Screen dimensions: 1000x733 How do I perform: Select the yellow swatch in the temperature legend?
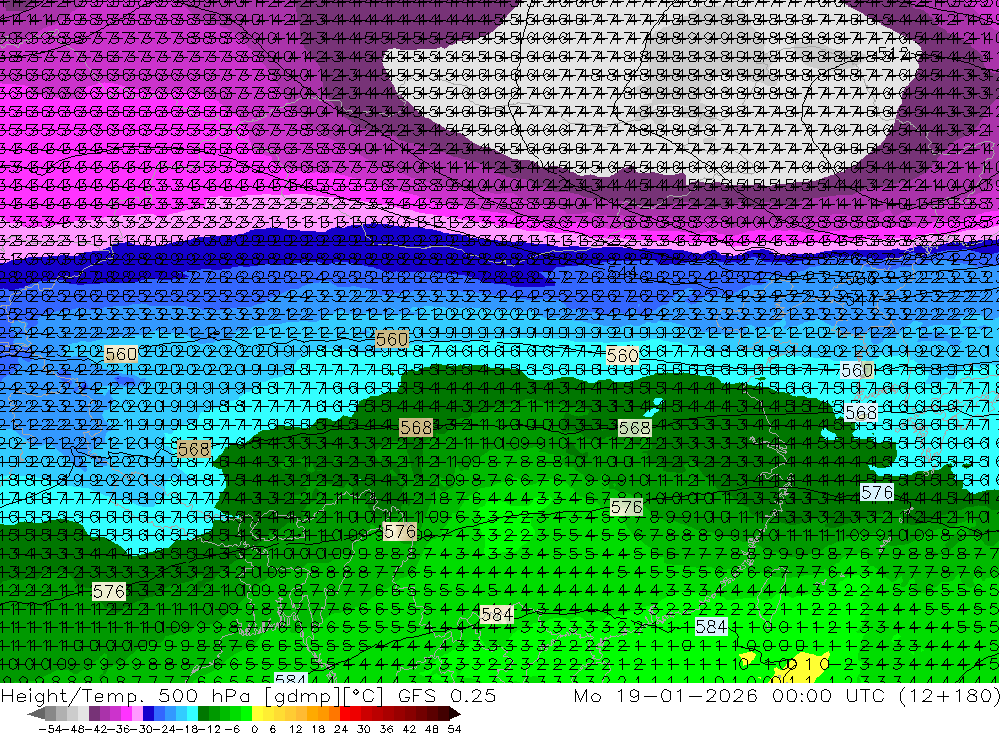258,714
